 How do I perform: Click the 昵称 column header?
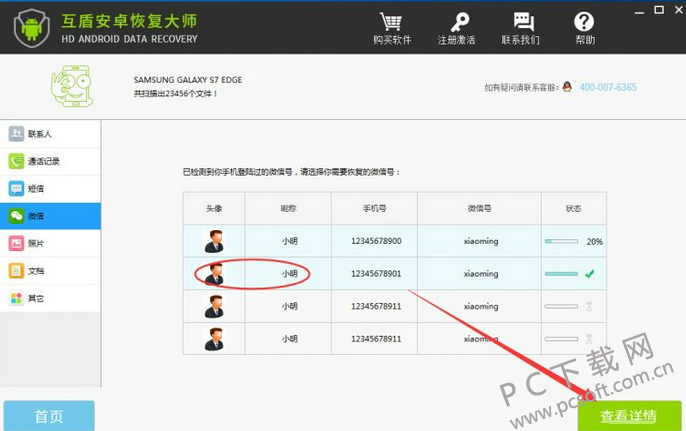pos(288,208)
